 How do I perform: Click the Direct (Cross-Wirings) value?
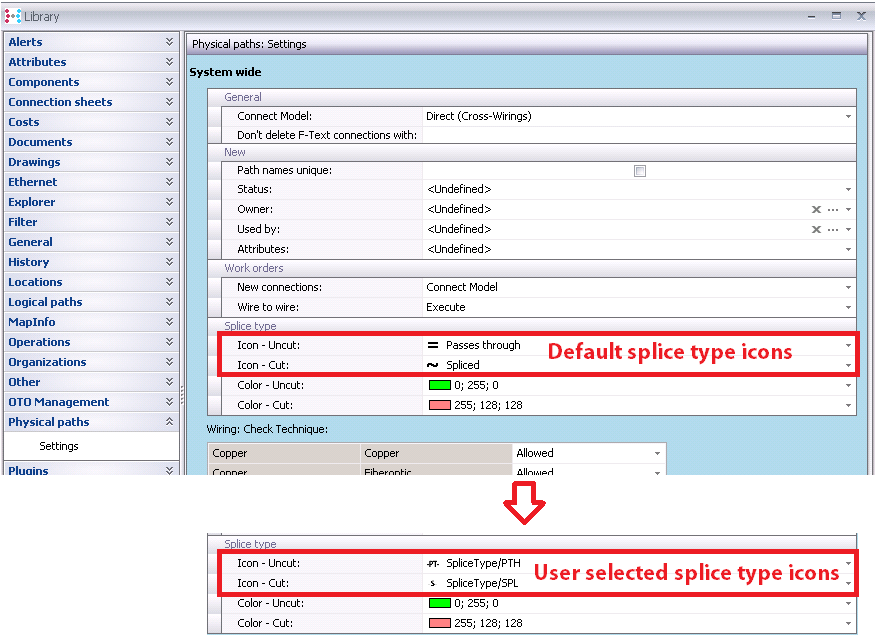click(479, 116)
